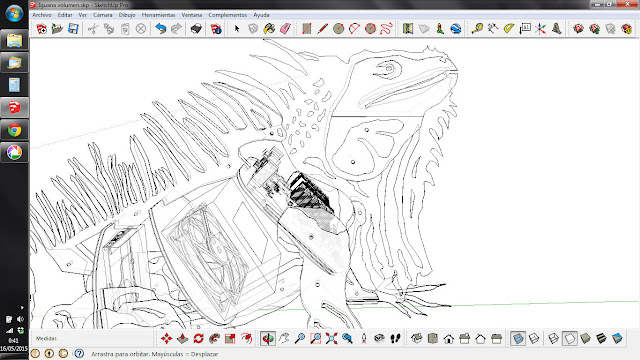640x360 pixels.
Task: Click the Extension Warehouse icon
Action: [627, 29]
